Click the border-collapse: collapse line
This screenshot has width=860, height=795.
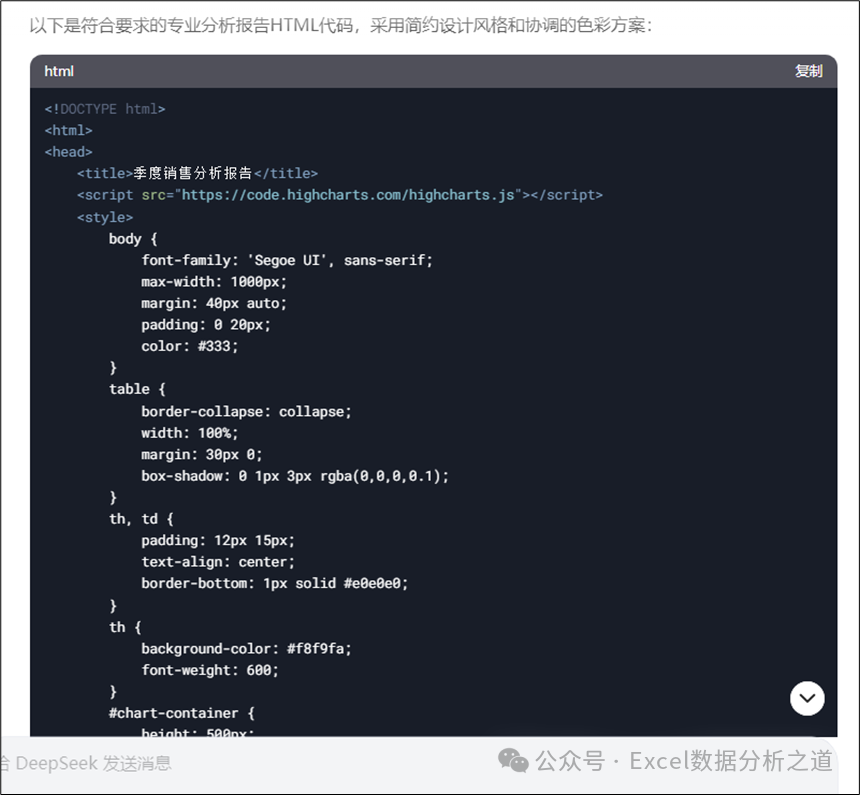pos(246,411)
